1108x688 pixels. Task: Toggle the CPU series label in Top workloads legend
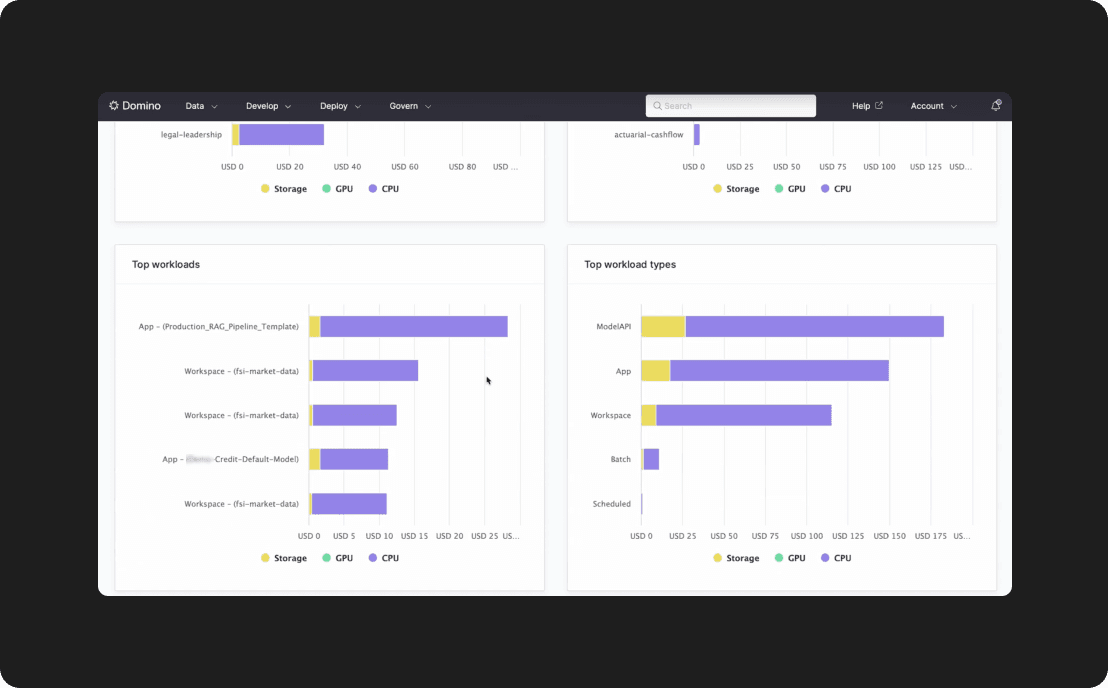[389, 558]
